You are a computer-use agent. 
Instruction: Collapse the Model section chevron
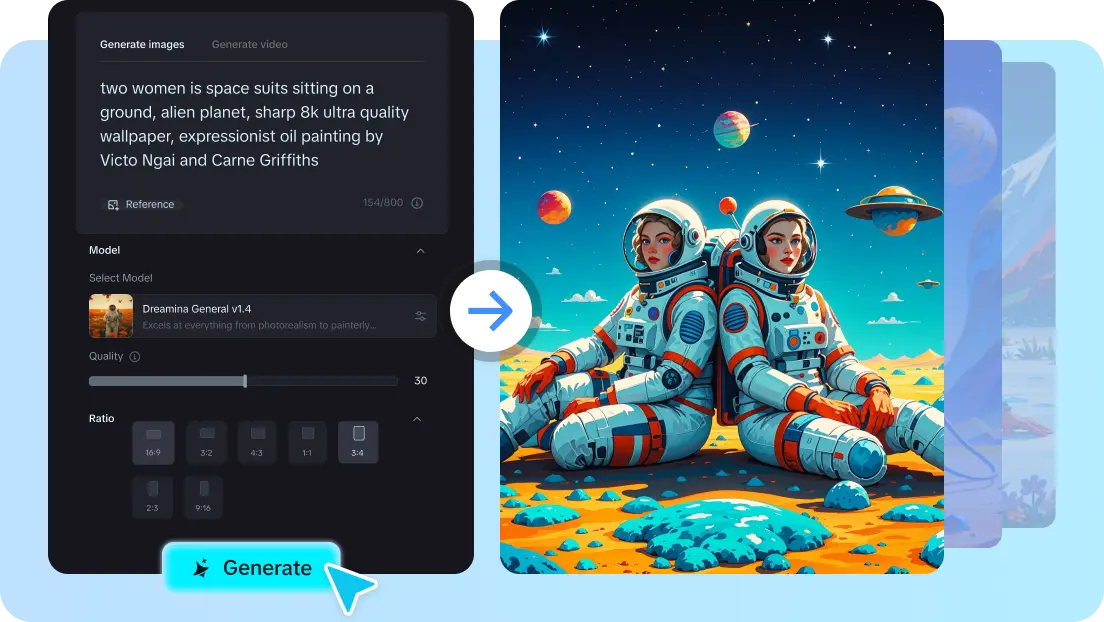(420, 251)
